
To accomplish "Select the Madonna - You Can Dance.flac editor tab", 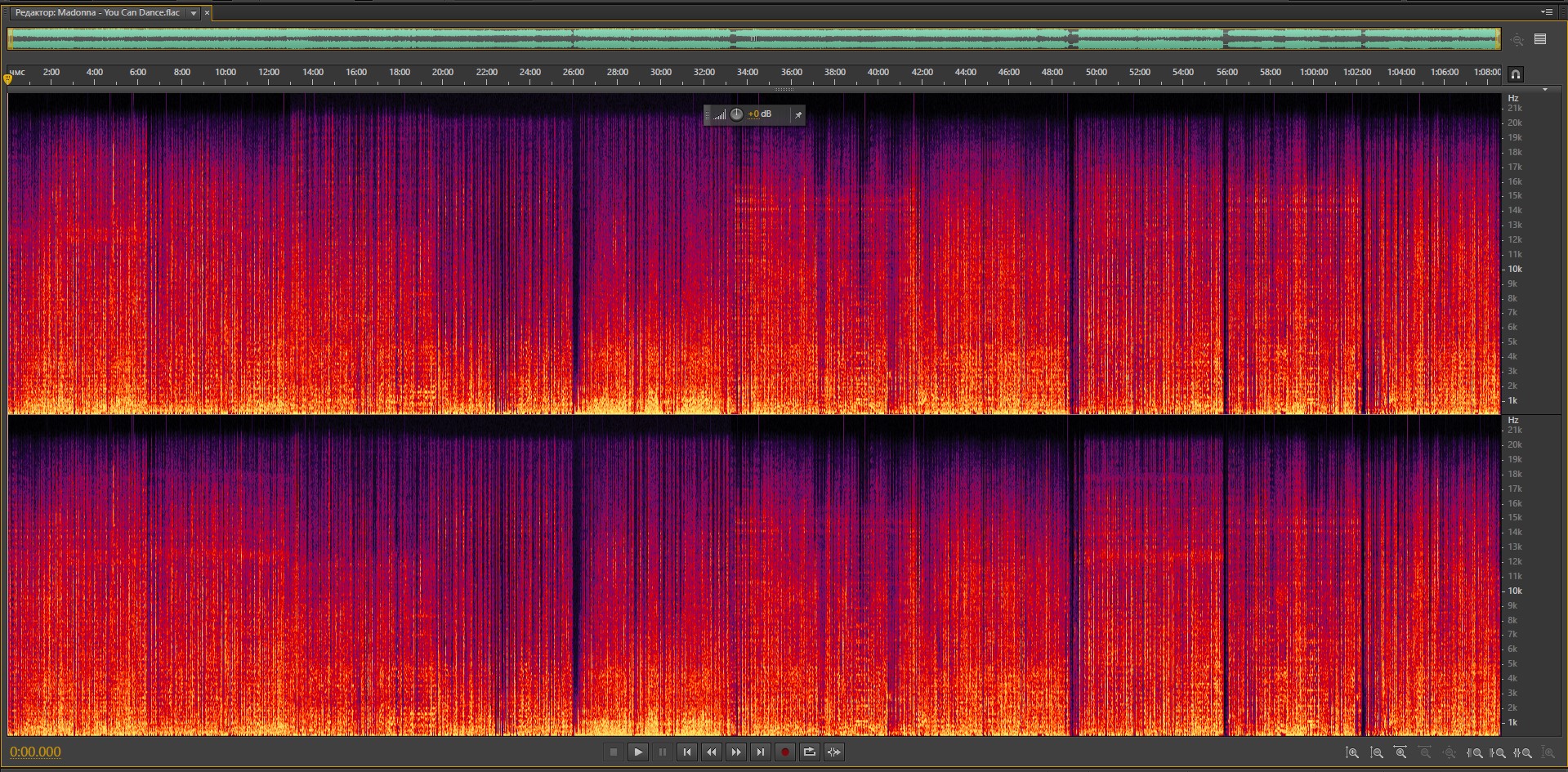I will coord(97,13).
